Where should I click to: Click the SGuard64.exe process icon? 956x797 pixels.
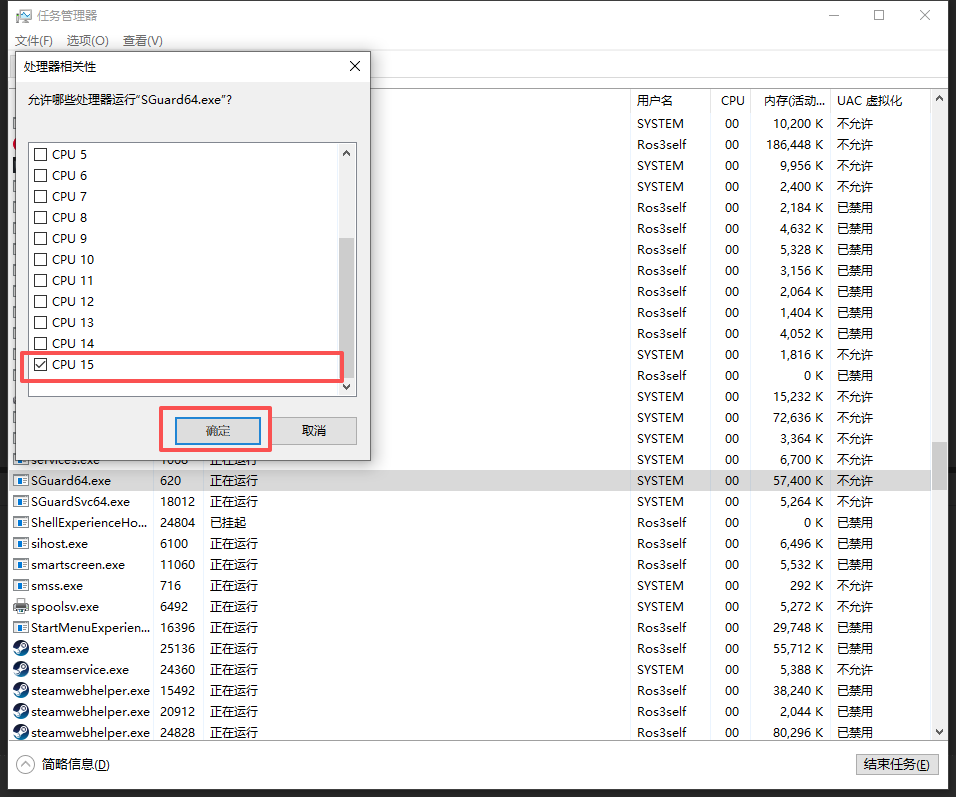pos(21,480)
